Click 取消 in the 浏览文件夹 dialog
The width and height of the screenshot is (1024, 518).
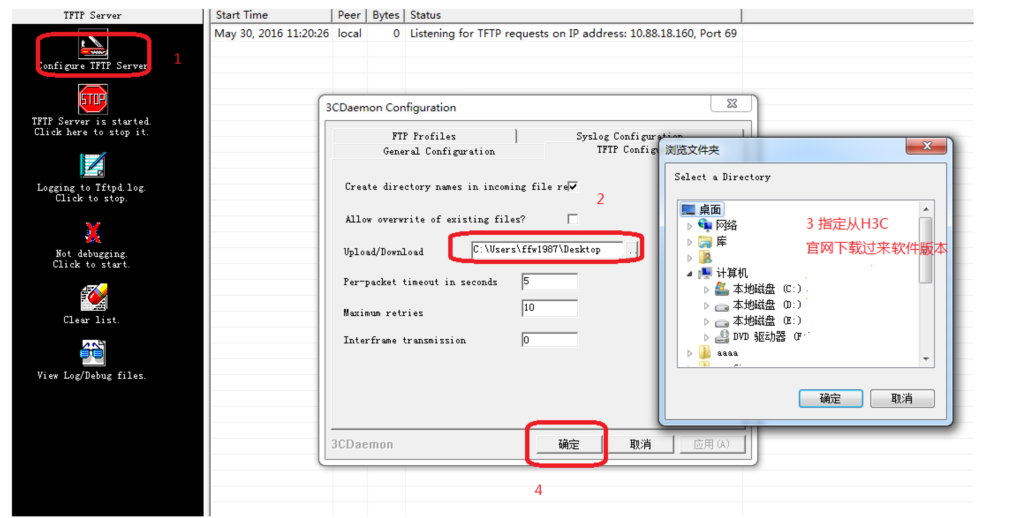(x=902, y=398)
